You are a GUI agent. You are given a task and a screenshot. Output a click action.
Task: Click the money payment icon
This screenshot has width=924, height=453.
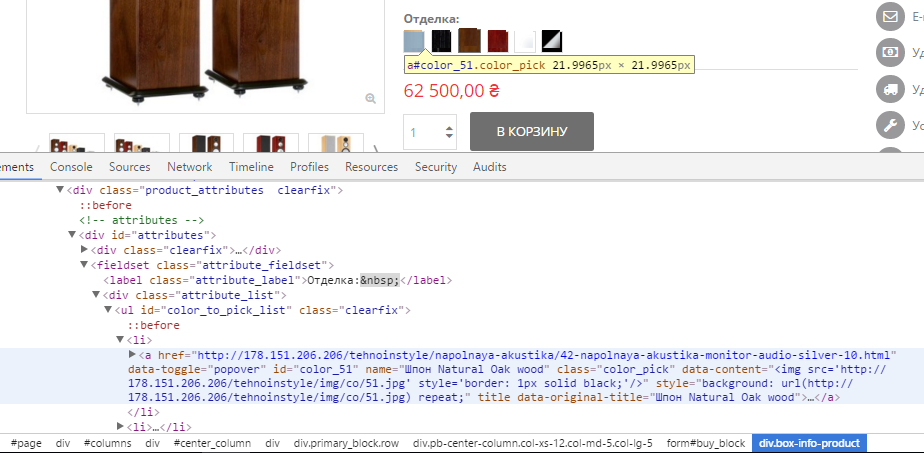890,53
